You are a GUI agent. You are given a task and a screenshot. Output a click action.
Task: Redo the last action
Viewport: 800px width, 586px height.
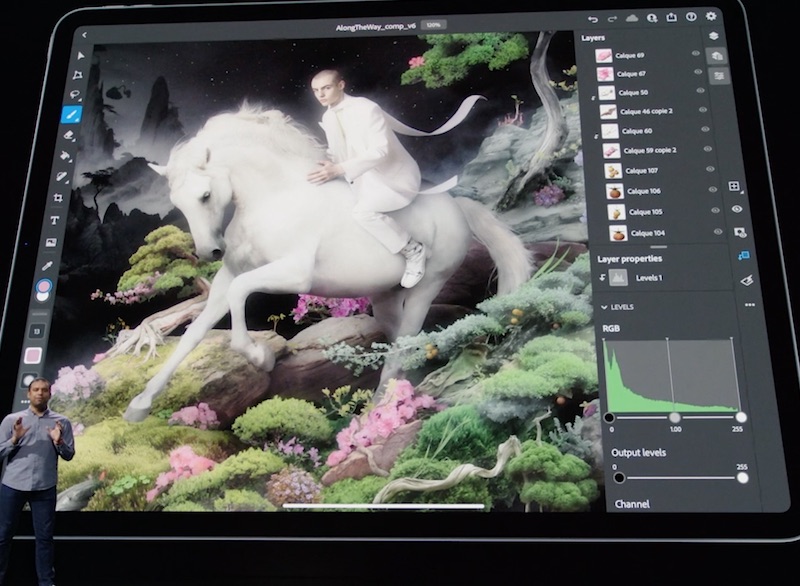click(612, 19)
